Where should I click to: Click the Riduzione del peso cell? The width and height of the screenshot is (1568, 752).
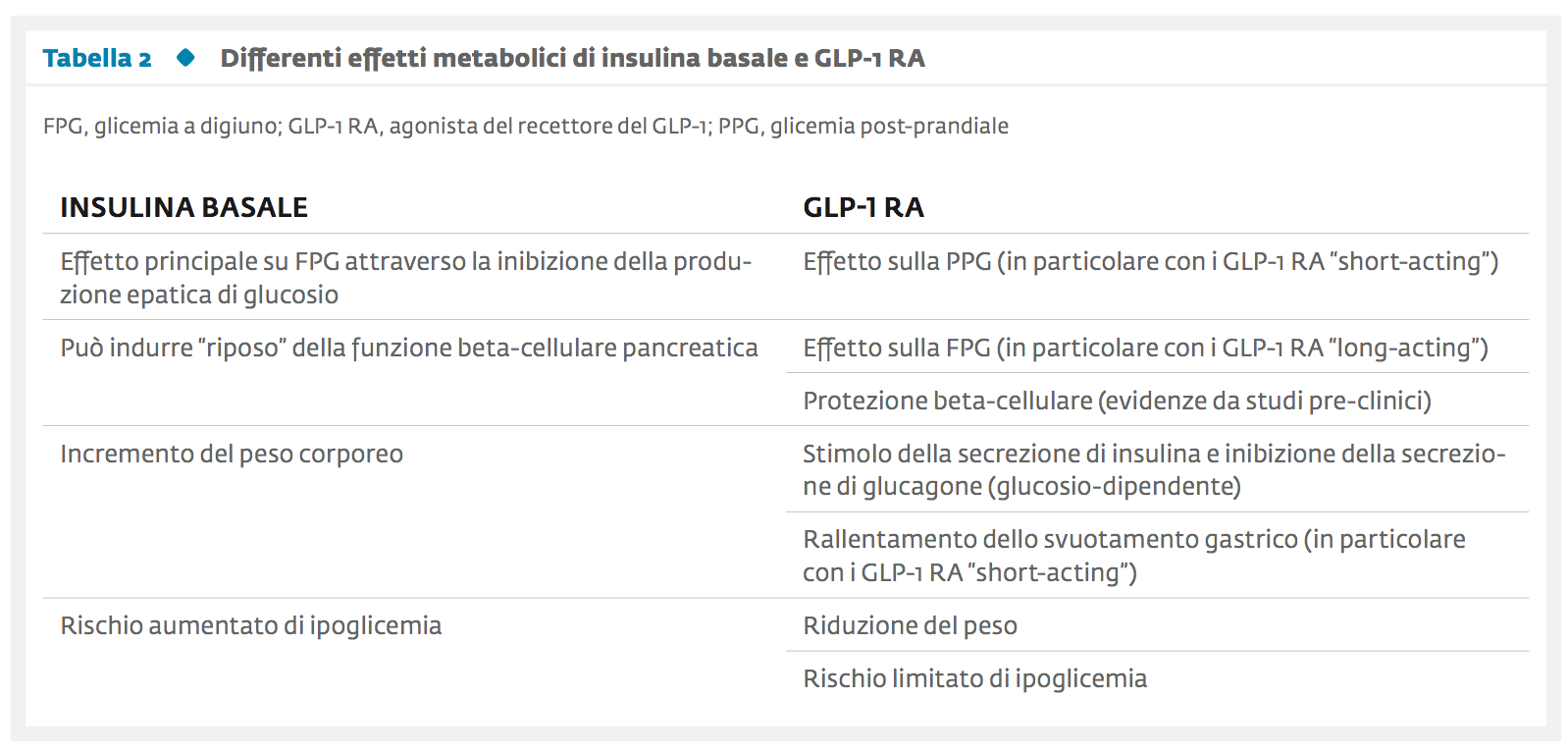(911, 626)
